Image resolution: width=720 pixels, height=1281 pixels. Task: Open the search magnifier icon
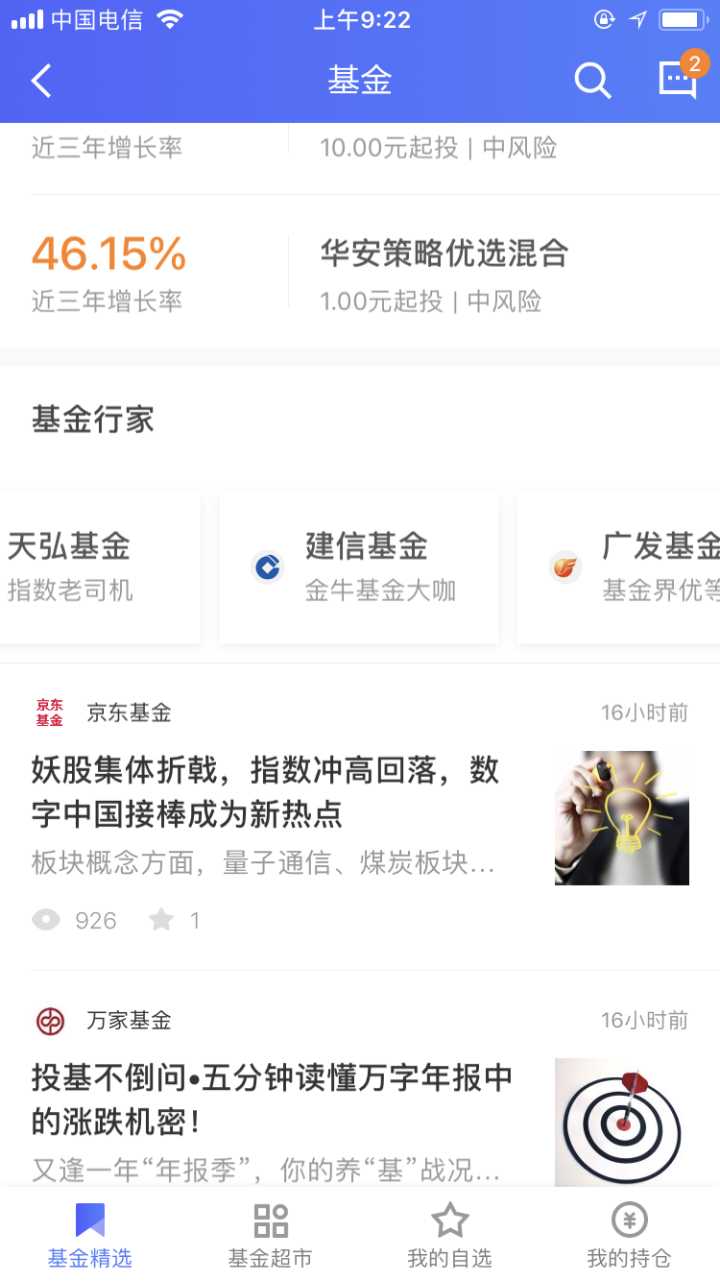[x=592, y=81]
